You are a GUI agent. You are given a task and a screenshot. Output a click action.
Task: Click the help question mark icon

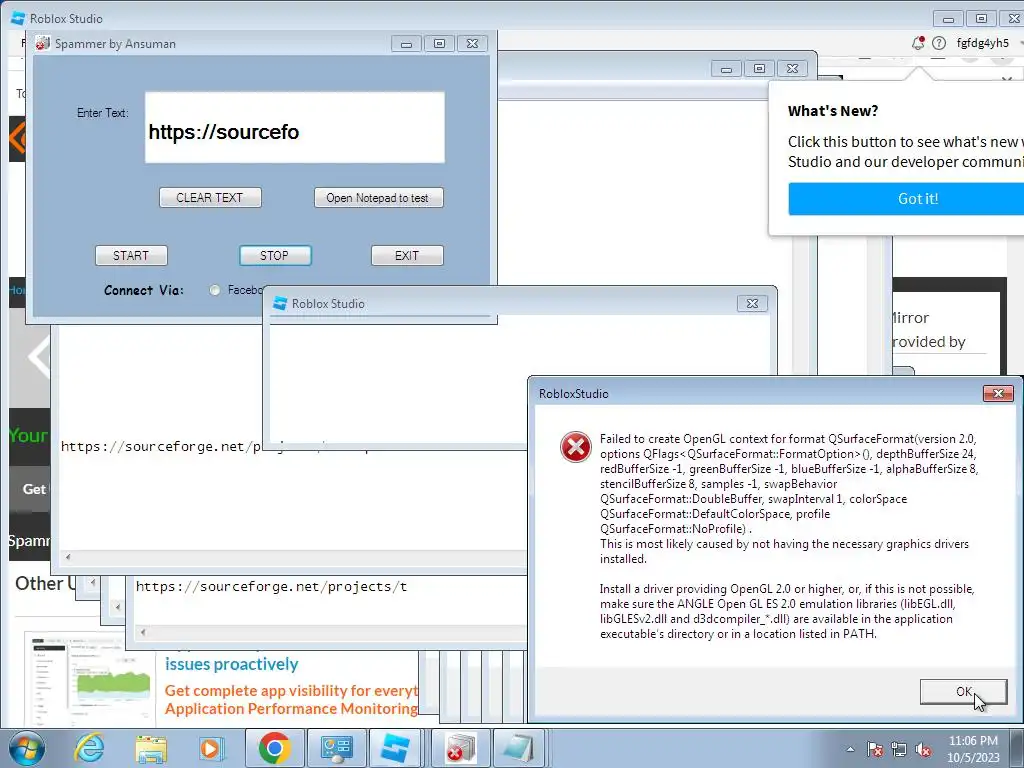(x=938, y=43)
